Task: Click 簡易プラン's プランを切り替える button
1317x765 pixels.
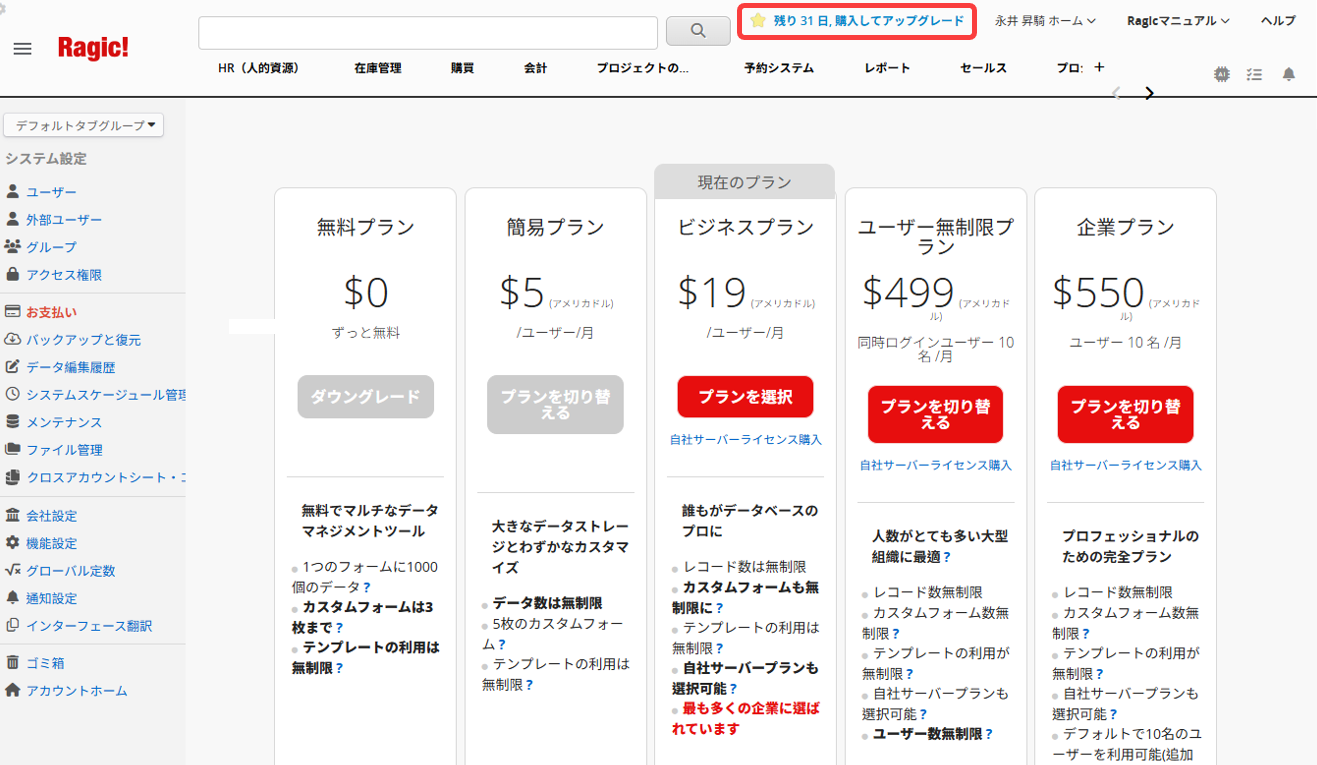Action: 555,404
